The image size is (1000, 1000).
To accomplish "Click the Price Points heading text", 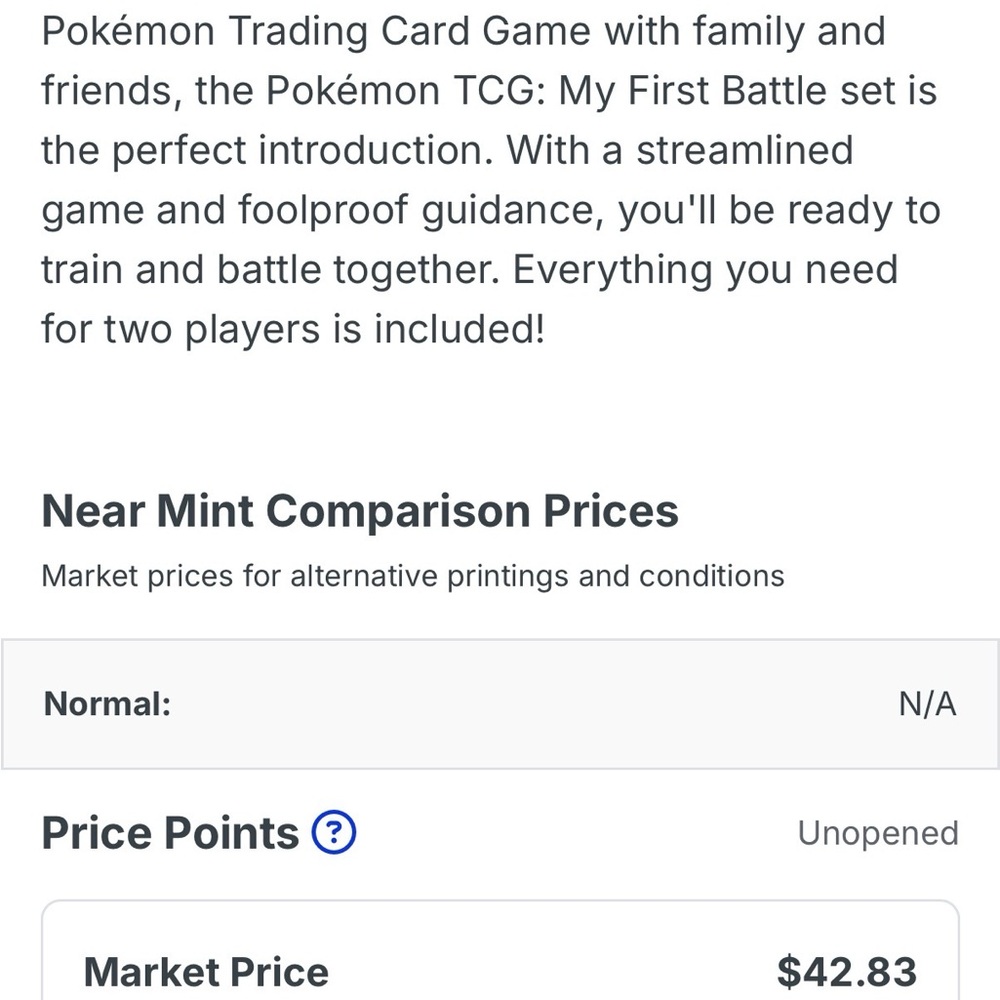I will (x=170, y=833).
